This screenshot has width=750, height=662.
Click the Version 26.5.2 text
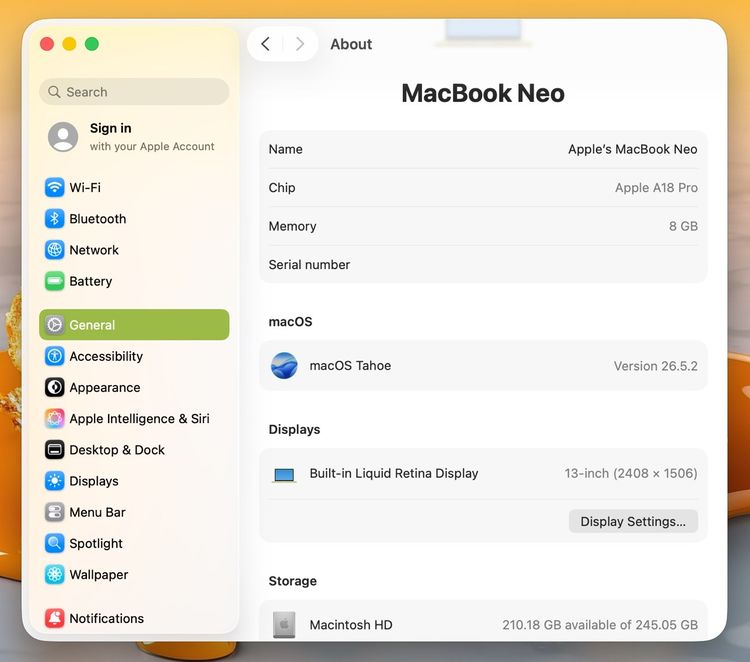point(655,366)
